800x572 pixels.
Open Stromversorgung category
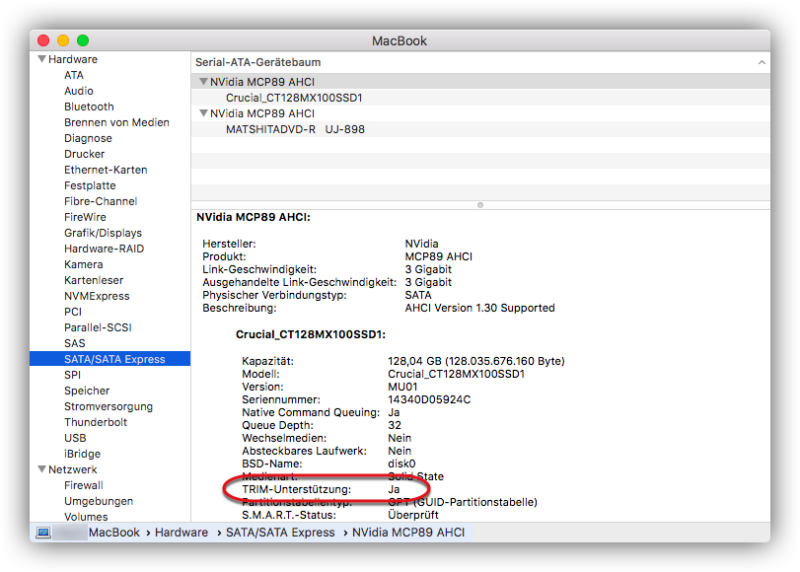(108, 407)
